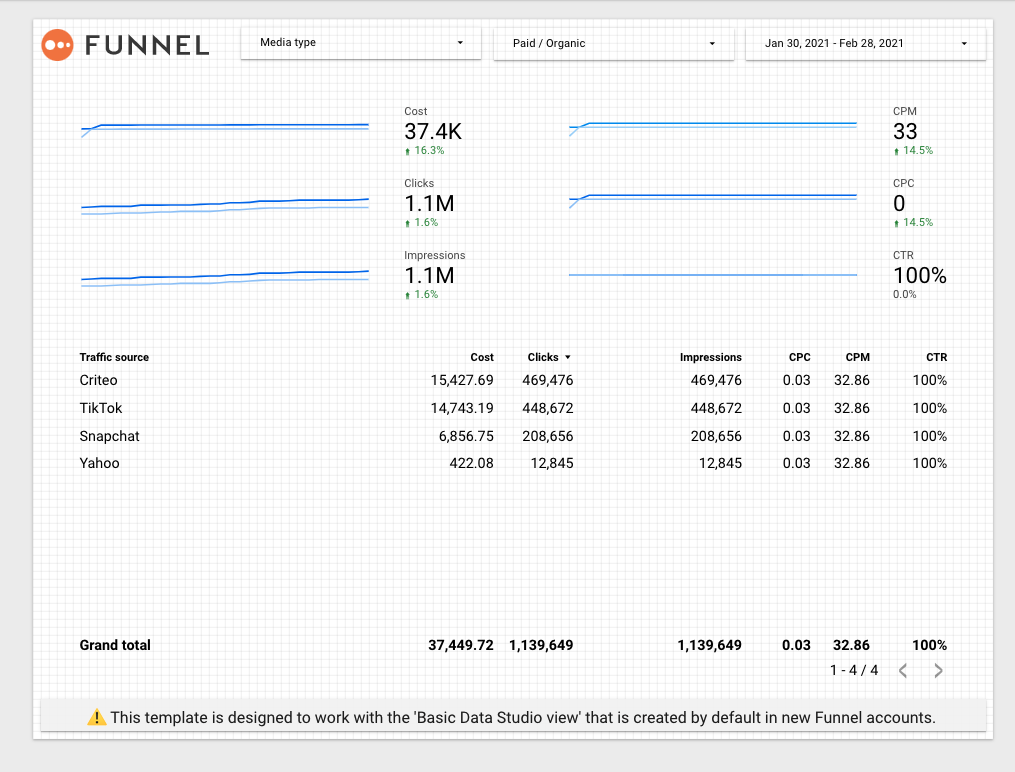Click the CPM scorecard value 33
The image size is (1015, 772).
[905, 131]
